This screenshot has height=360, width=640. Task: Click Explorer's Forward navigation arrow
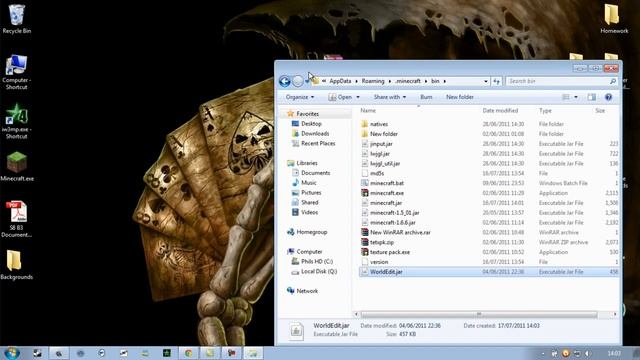[298, 81]
